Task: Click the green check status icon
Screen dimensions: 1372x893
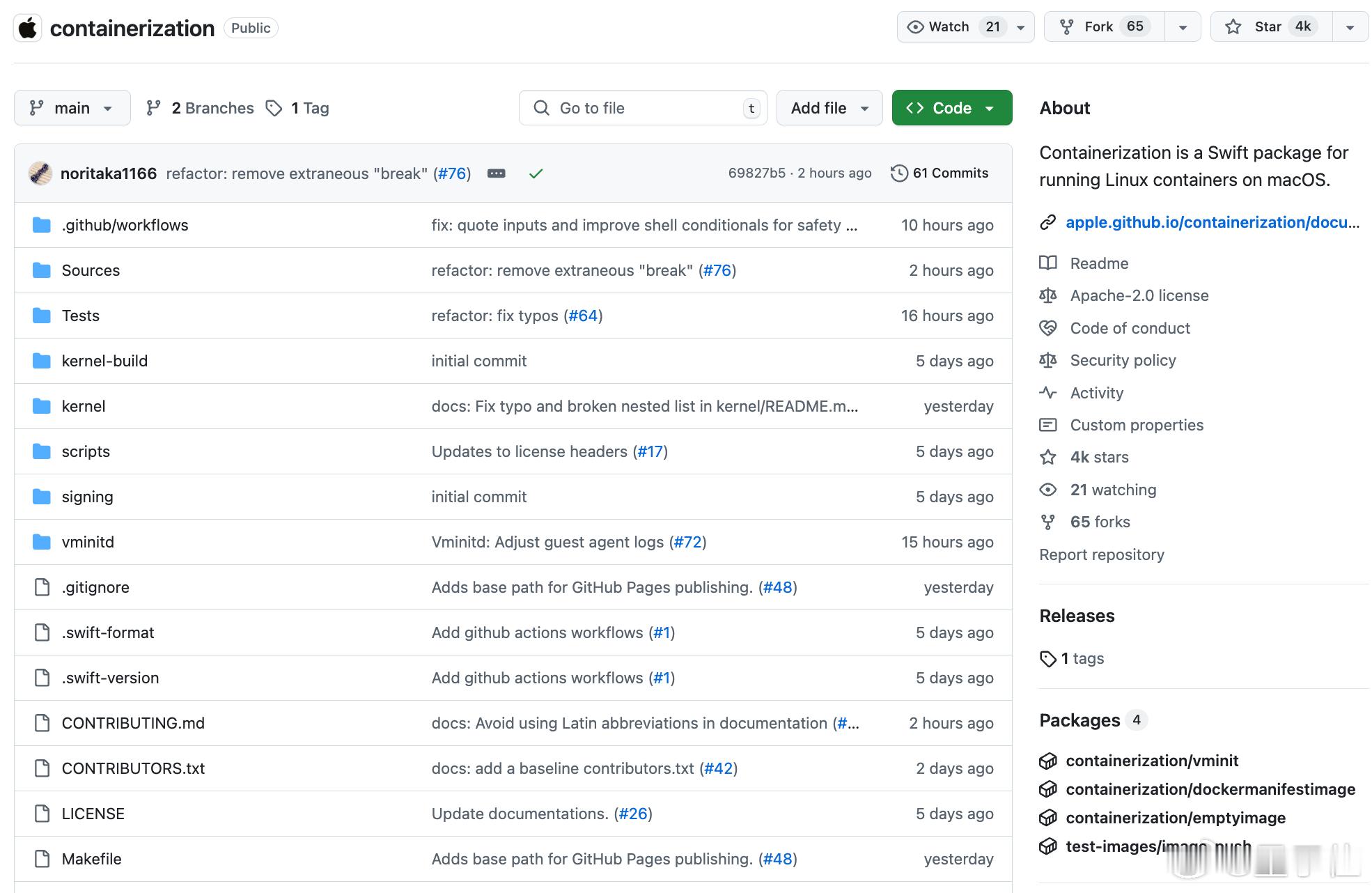Action: (536, 173)
